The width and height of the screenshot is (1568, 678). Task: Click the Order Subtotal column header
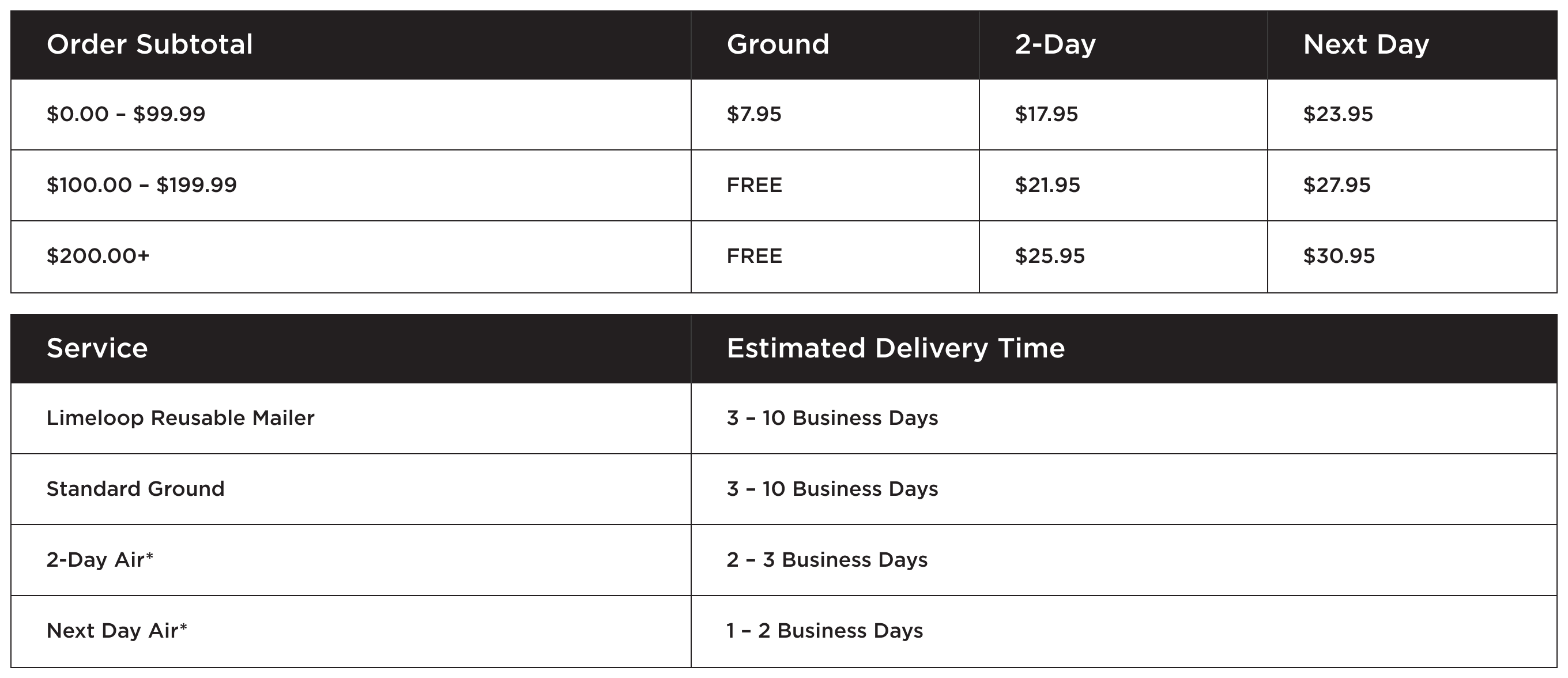[x=150, y=44]
